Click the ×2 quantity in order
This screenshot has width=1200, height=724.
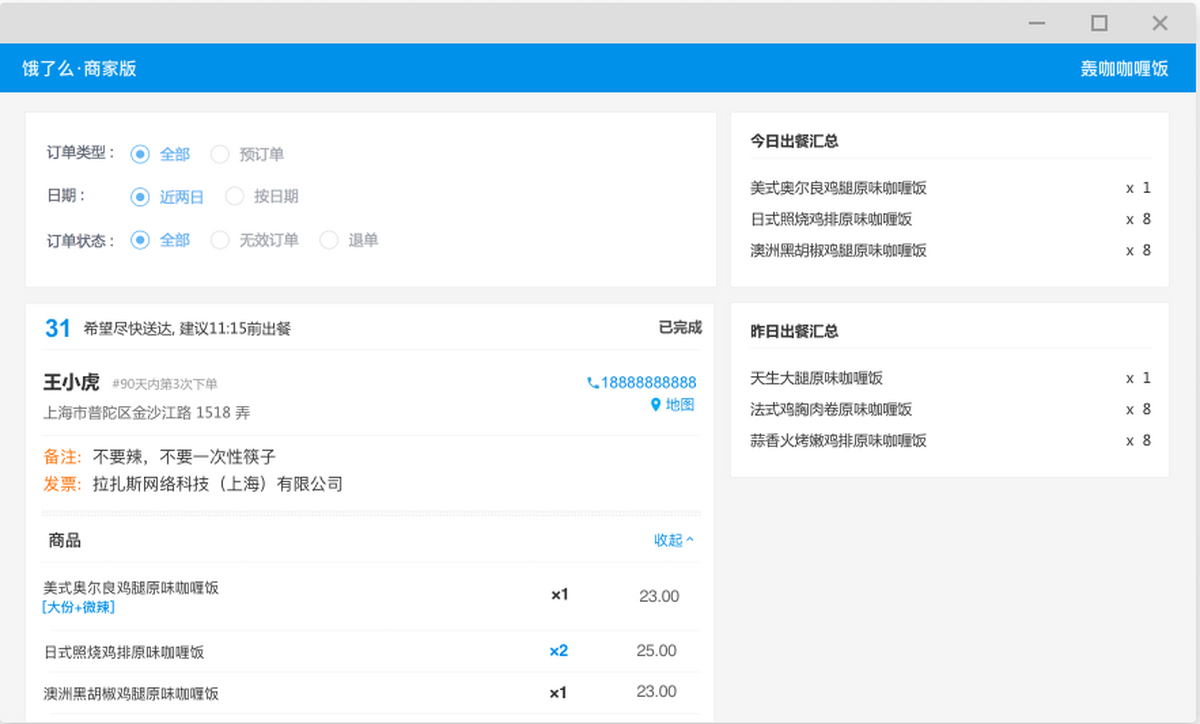(559, 651)
